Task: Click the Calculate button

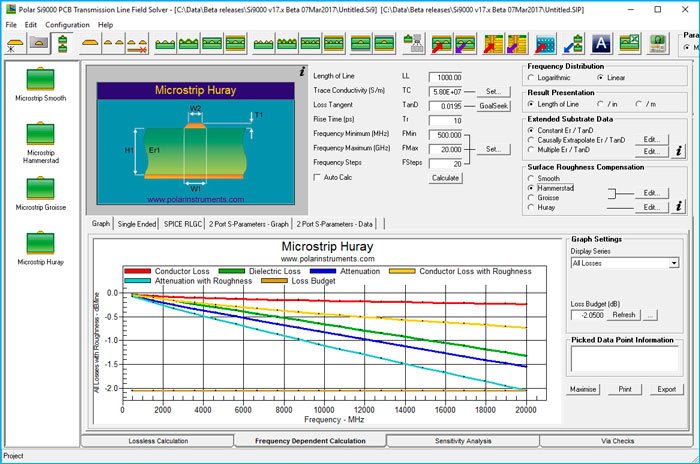Action: [x=445, y=178]
